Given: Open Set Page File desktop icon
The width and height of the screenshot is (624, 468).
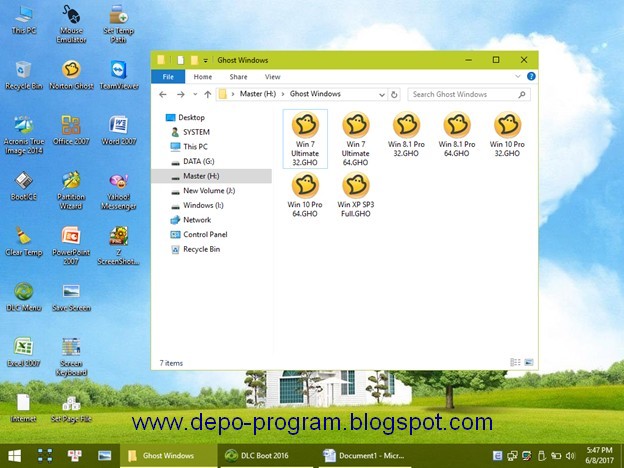Looking at the screenshot, I should pos(71,408).
